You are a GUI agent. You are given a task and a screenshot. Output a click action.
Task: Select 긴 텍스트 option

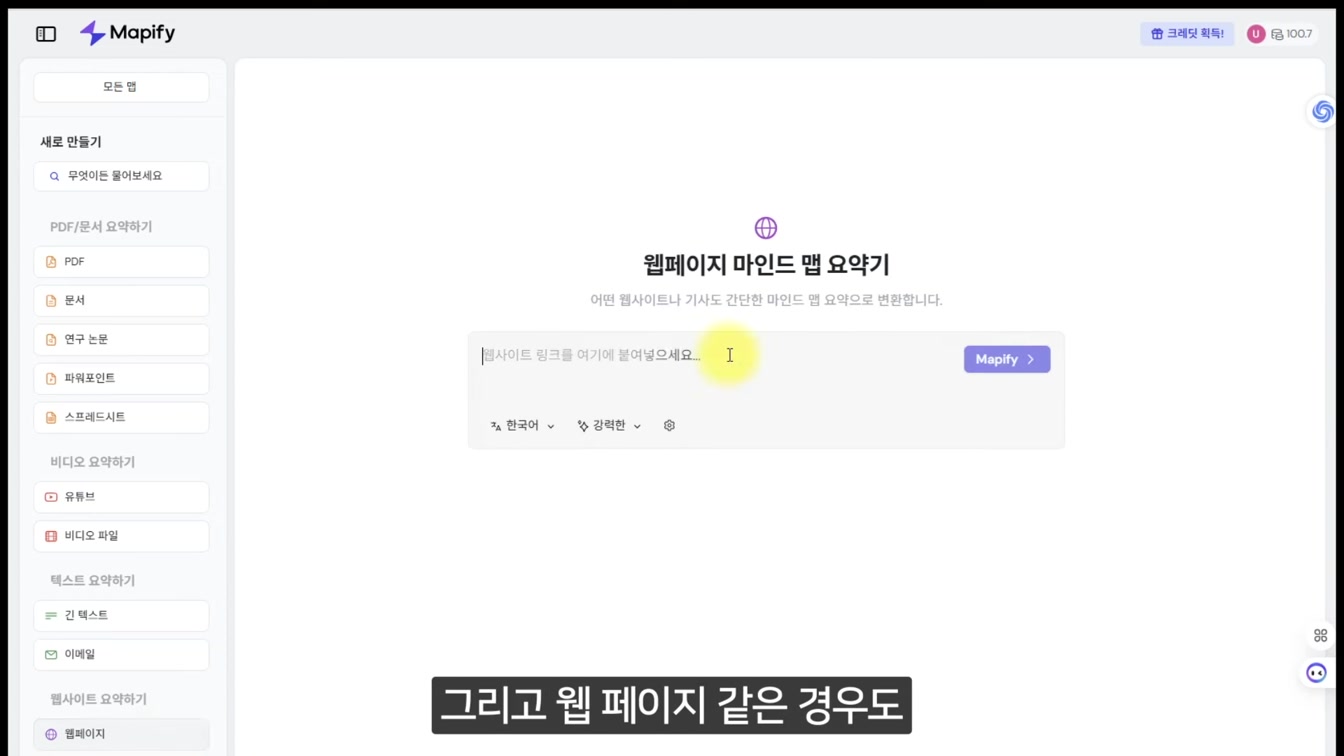[x=121, y=616]
